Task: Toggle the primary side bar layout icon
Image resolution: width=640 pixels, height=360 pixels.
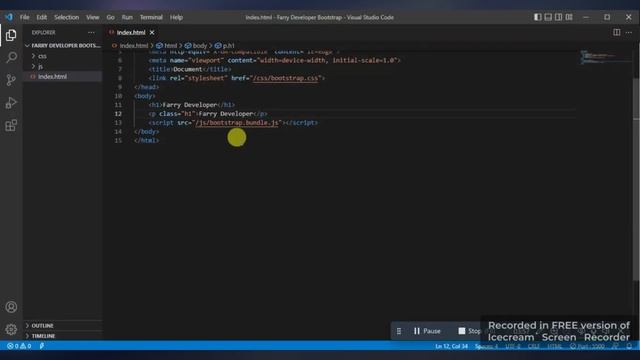Action: click(x=538, y=17)
